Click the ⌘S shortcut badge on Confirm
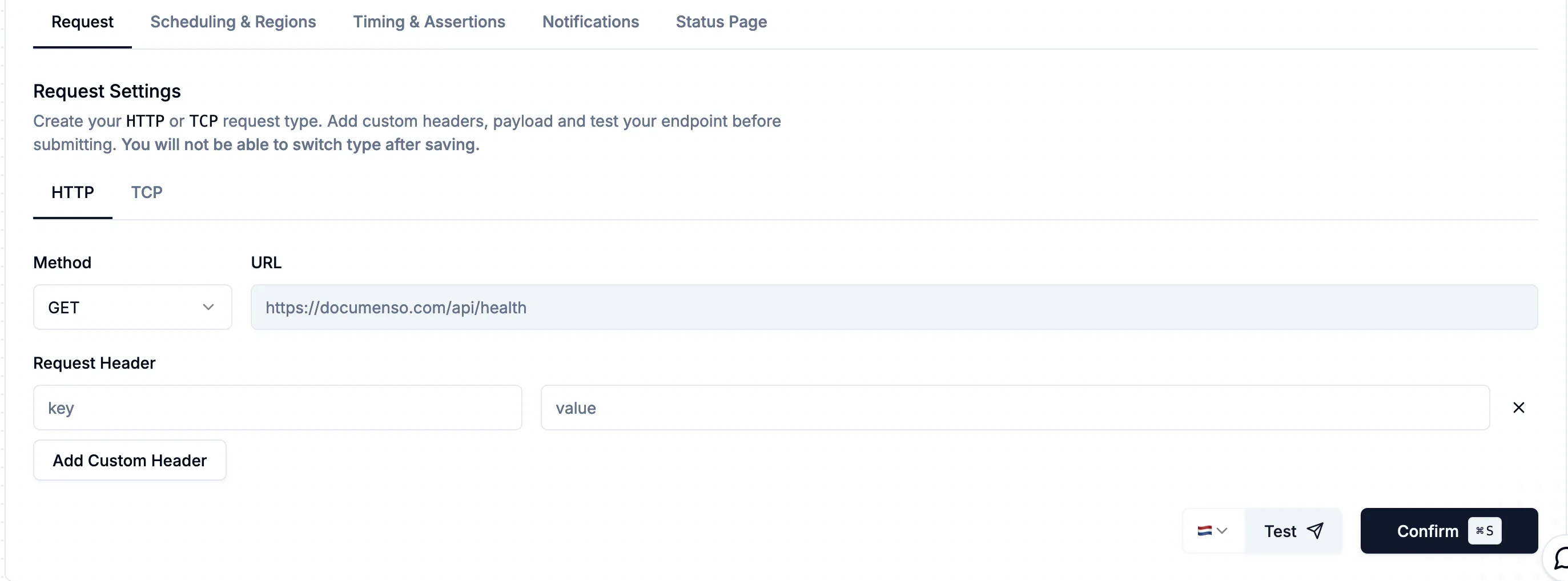The height and width of the screenshot is (581, 1568). tap(1485, 531)
